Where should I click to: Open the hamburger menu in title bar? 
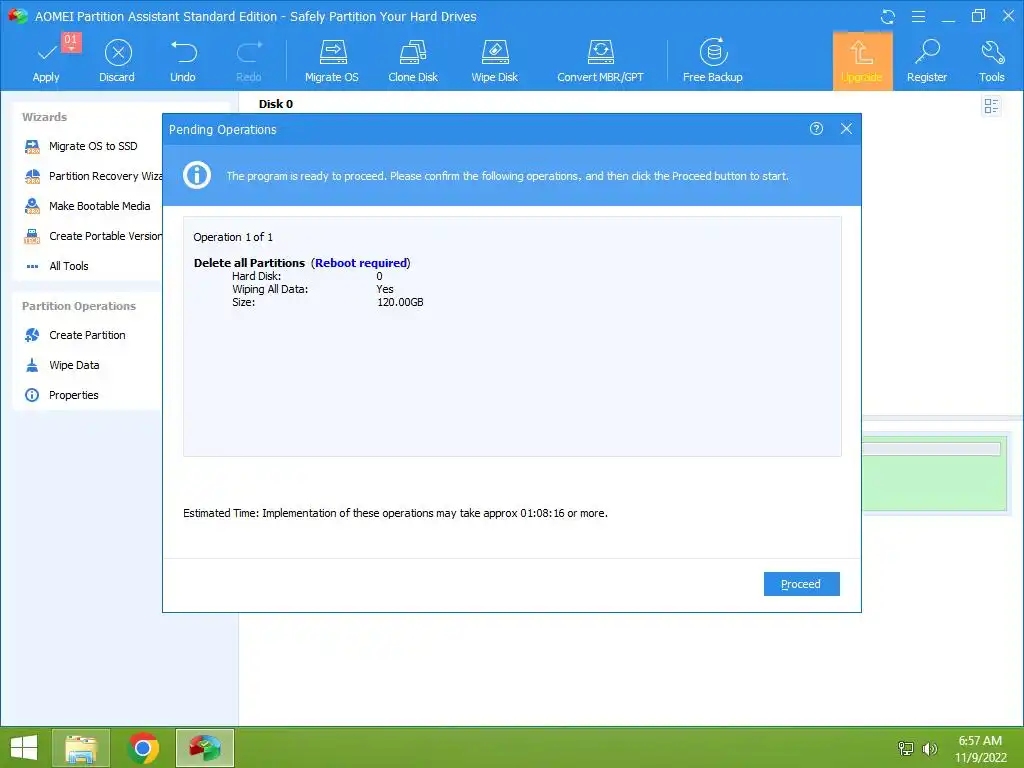[918, 17]
